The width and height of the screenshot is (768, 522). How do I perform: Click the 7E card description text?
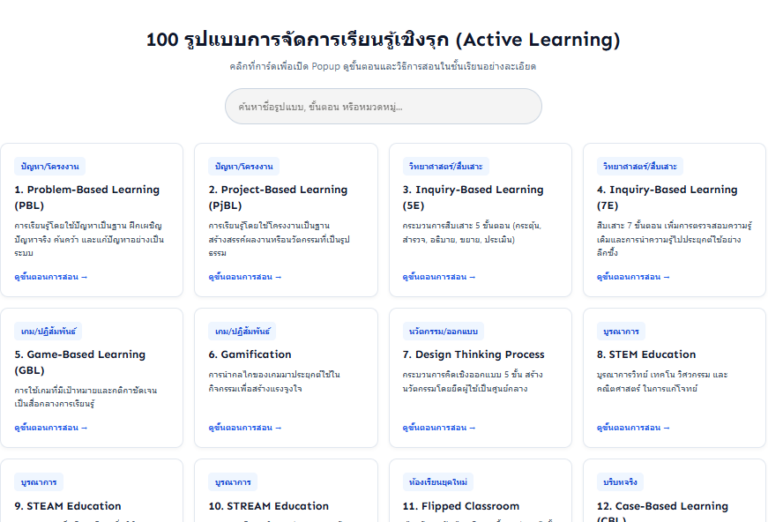click(674, 239)
